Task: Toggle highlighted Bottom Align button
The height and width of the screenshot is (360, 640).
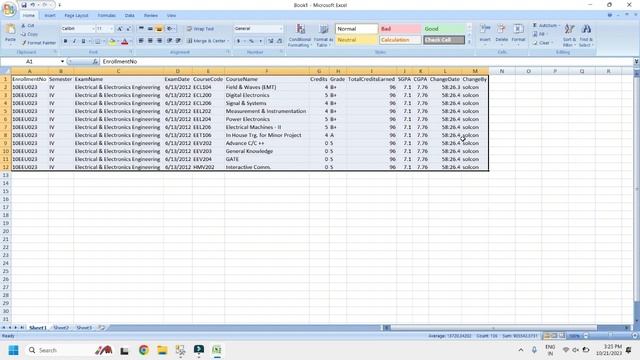Action: (x=159, y=29)
